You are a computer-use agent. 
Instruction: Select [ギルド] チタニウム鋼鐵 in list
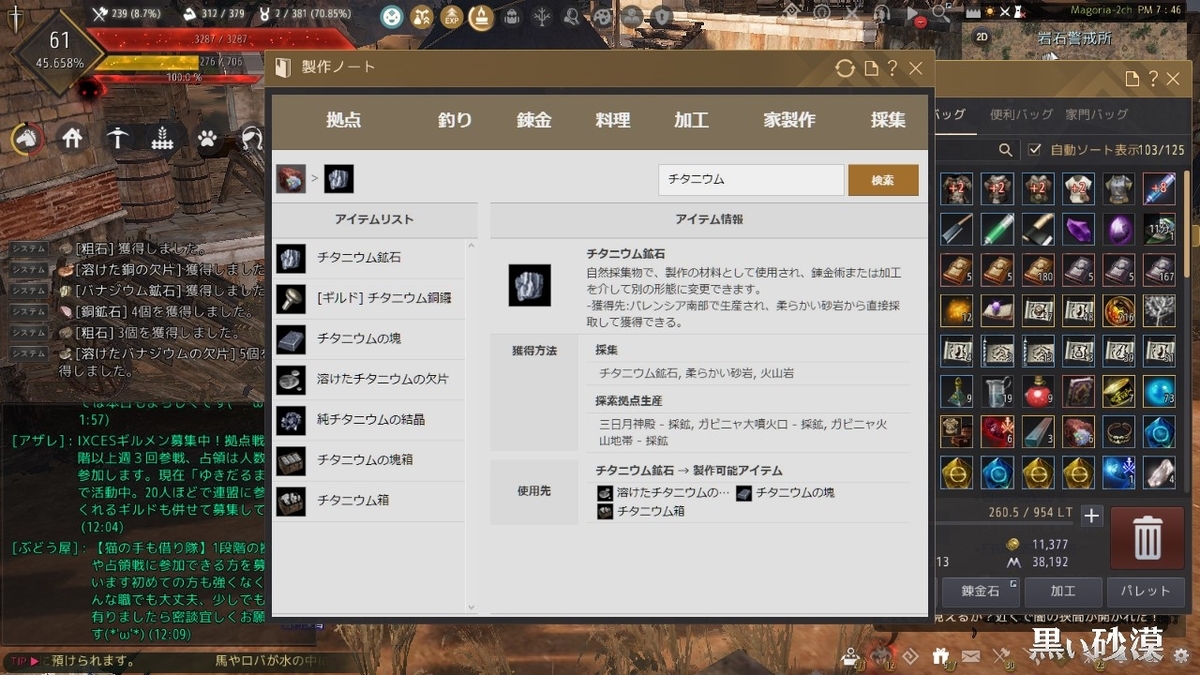click(x=370, y=298)
